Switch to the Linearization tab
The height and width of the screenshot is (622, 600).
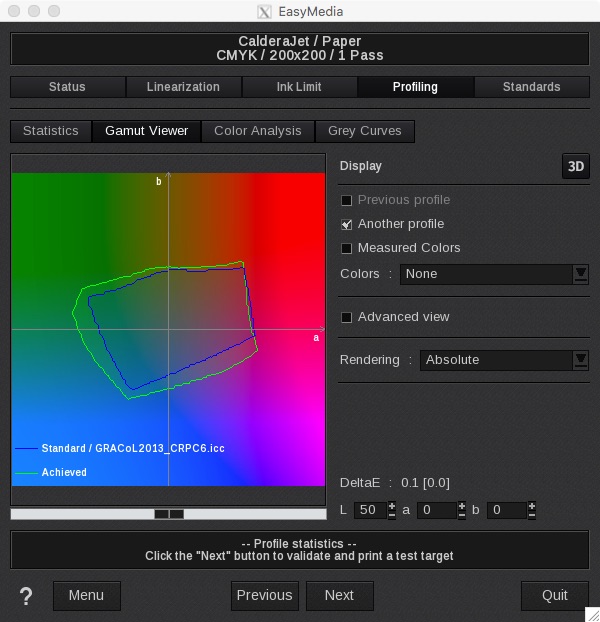(183, 87)
